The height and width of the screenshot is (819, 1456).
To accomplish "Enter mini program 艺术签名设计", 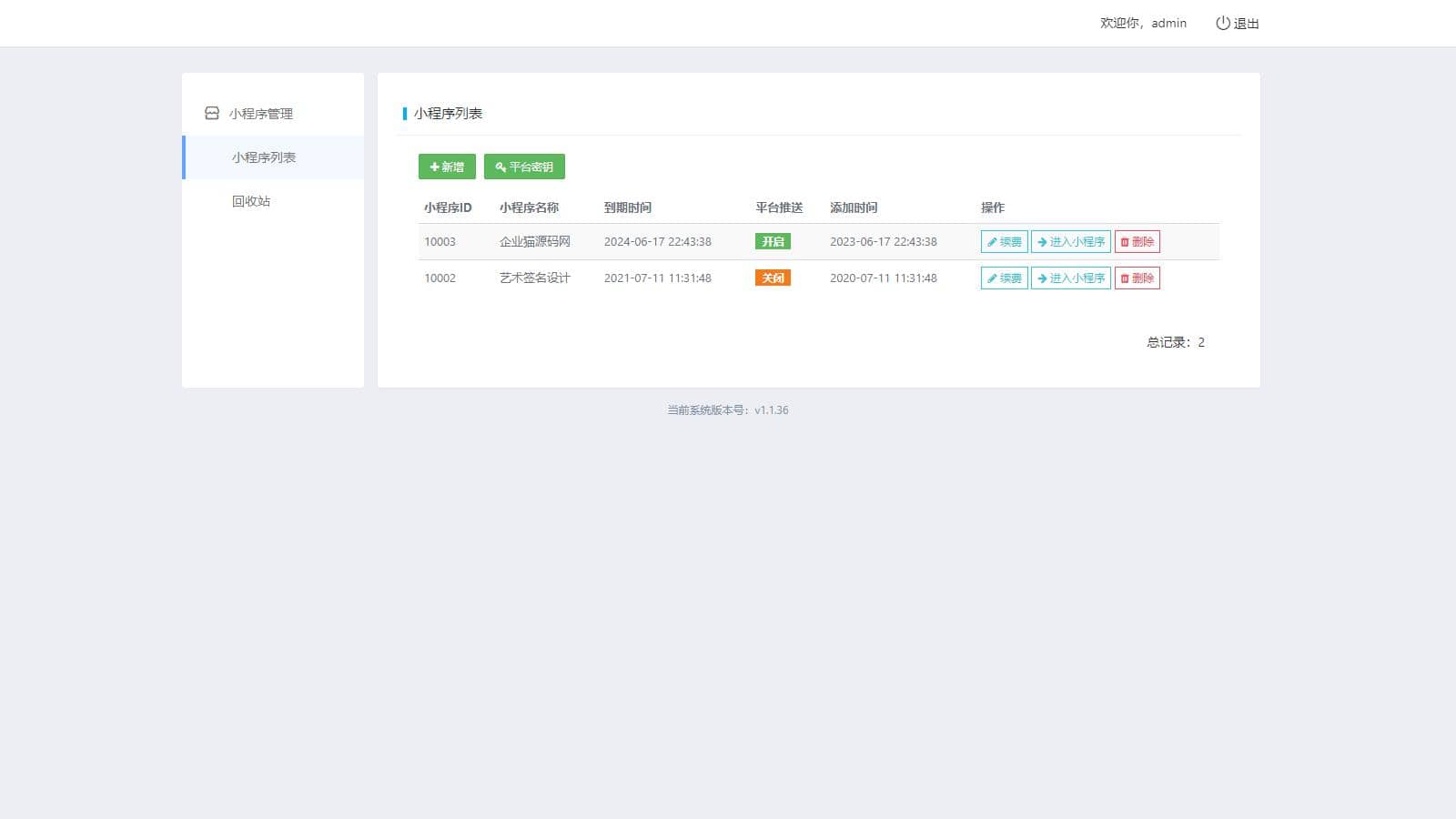I will (x=1070, y=278).
